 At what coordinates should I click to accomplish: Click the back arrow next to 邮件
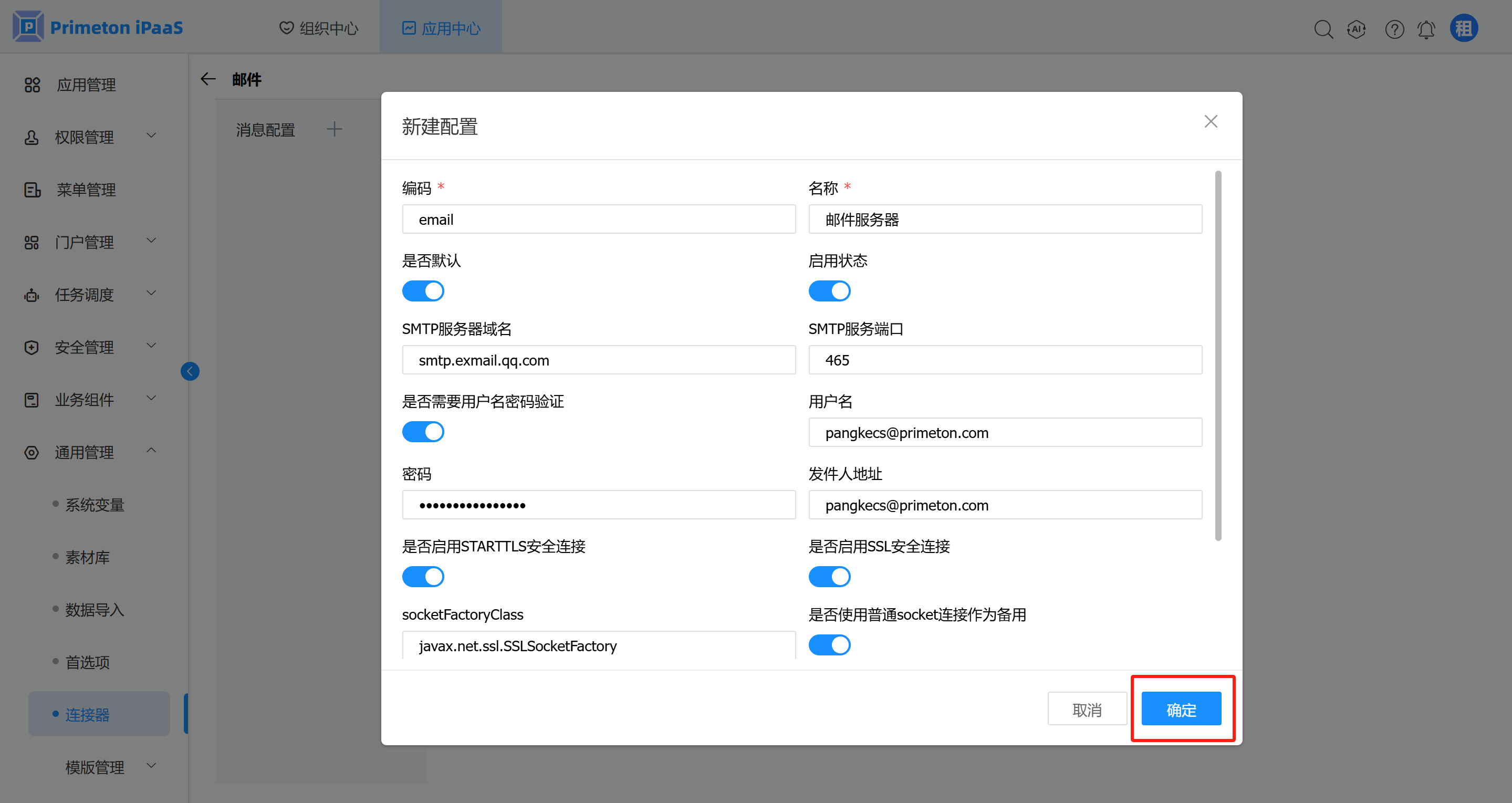208,79
